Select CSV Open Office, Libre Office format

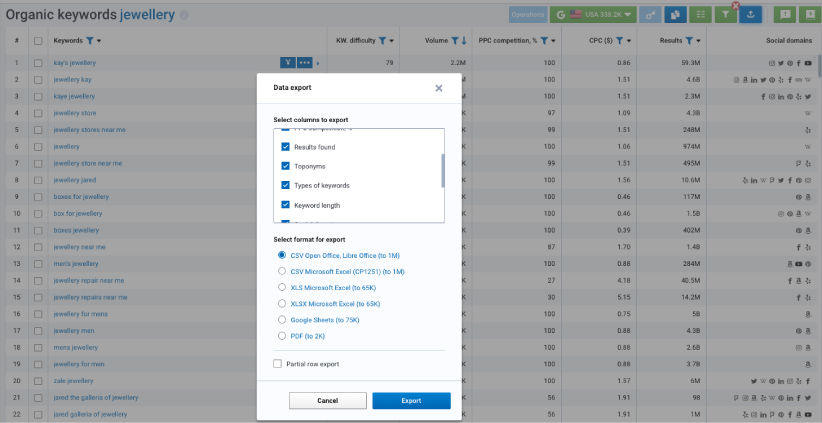coord(282,255)
